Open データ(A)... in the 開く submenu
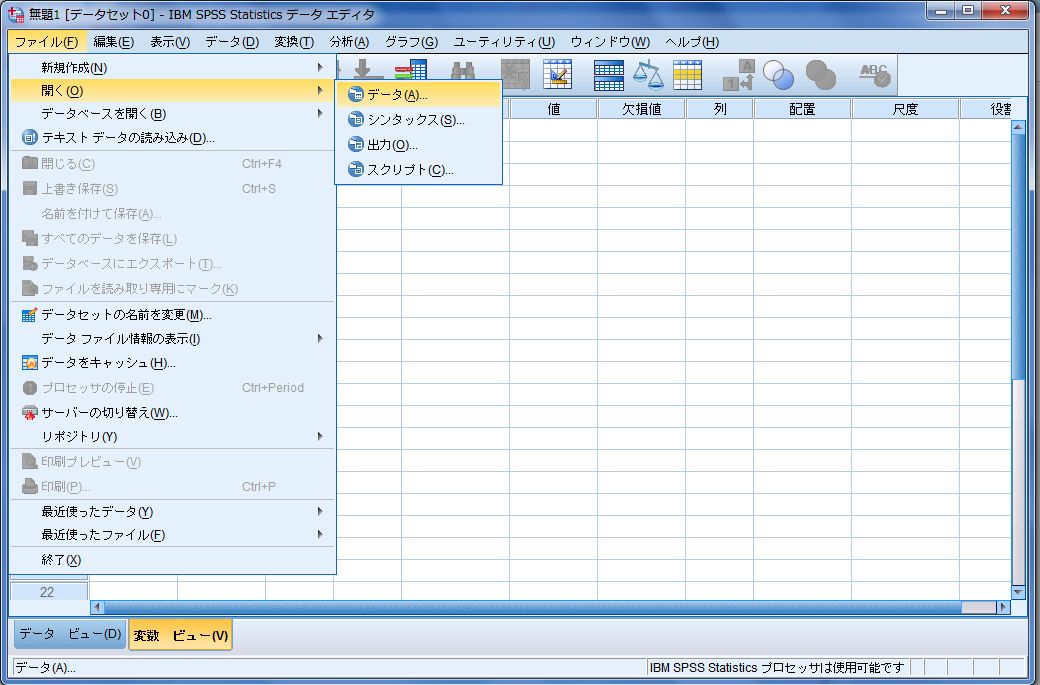This screenshot has width=1040, height=685. click(419, 95)
